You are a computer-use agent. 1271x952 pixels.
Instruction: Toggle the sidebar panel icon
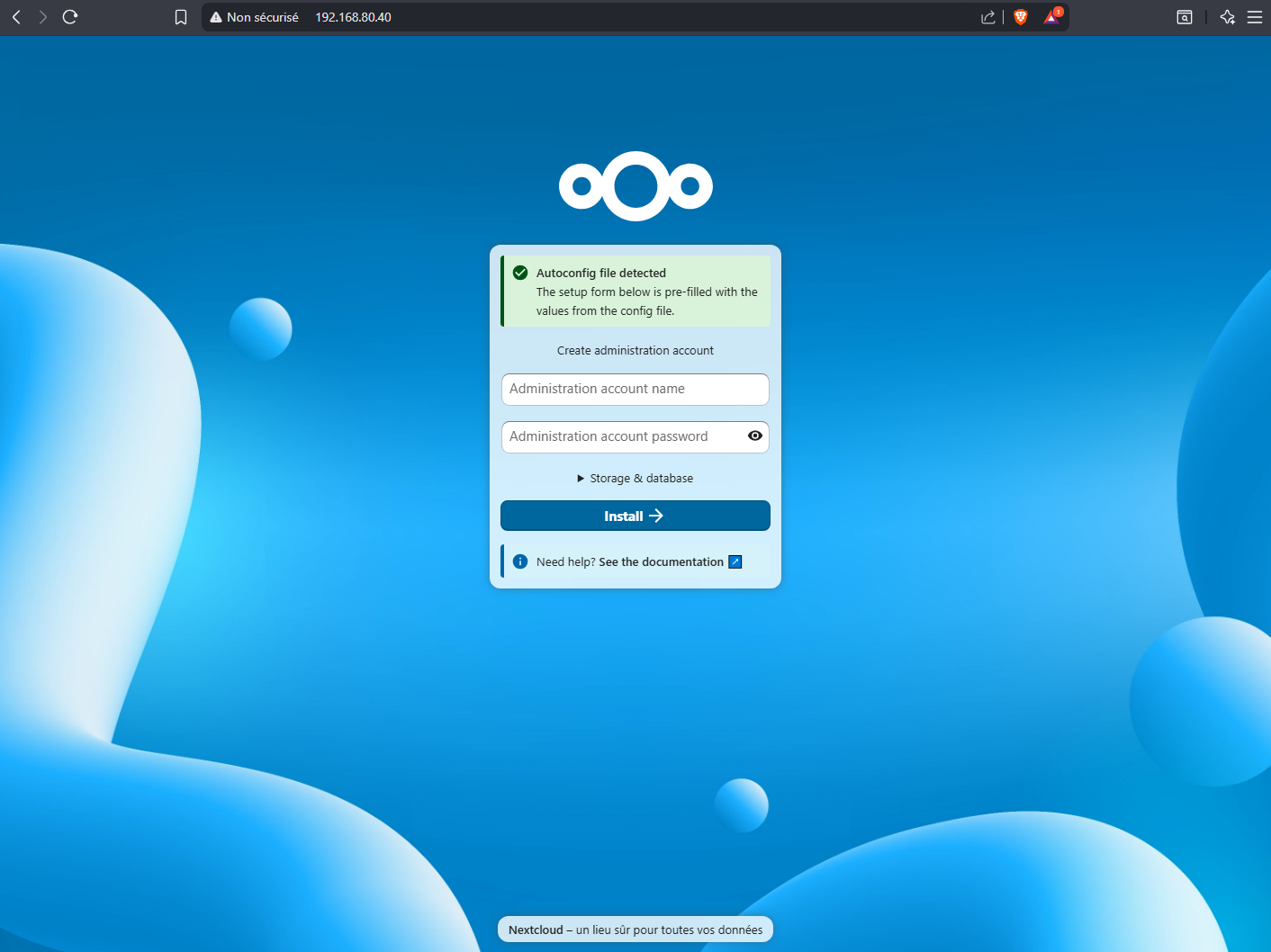tap(1185, 17)
